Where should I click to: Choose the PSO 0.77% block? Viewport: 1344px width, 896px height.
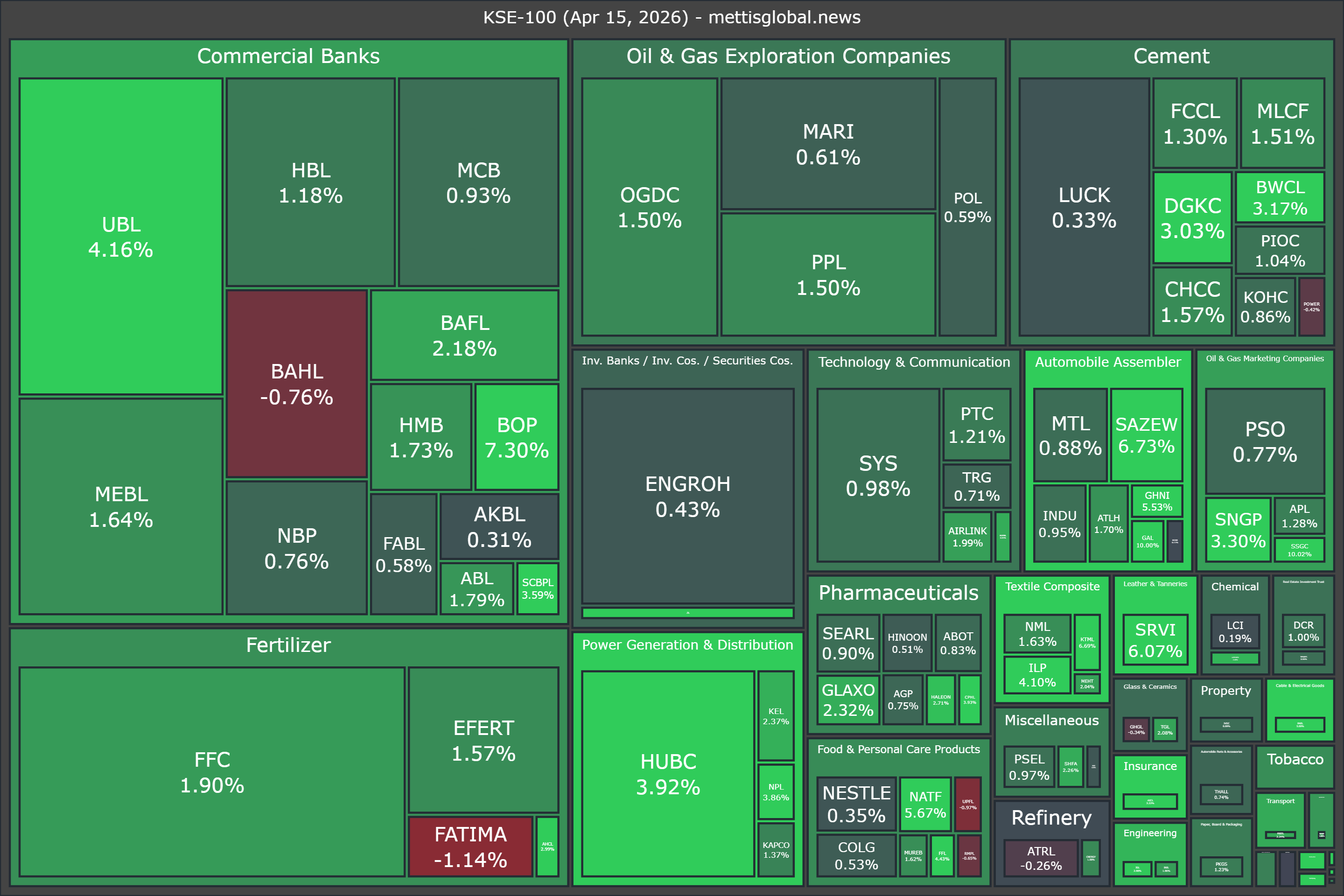tap(1265, 441)
